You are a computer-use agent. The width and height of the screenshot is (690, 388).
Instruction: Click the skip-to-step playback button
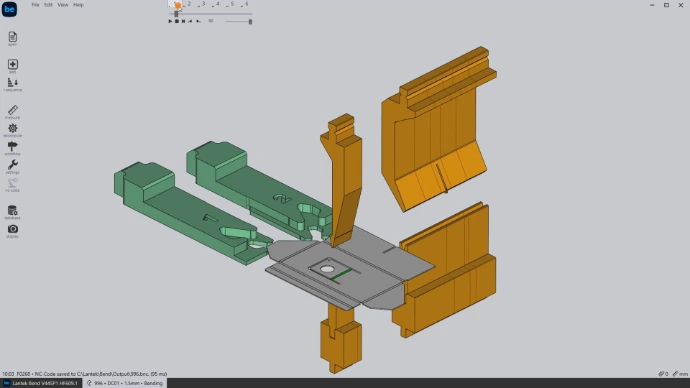[x=184, y=21]
